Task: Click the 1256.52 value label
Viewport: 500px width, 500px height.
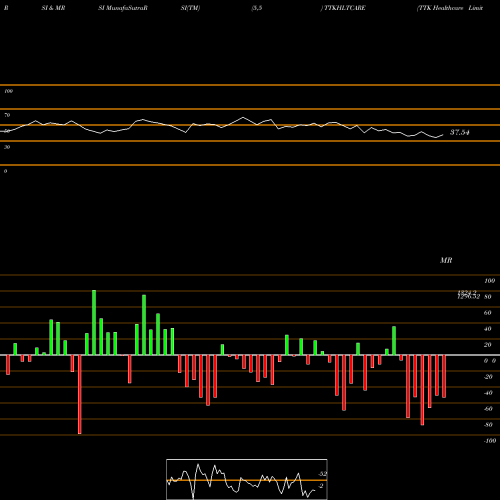Action: point(468,296)
